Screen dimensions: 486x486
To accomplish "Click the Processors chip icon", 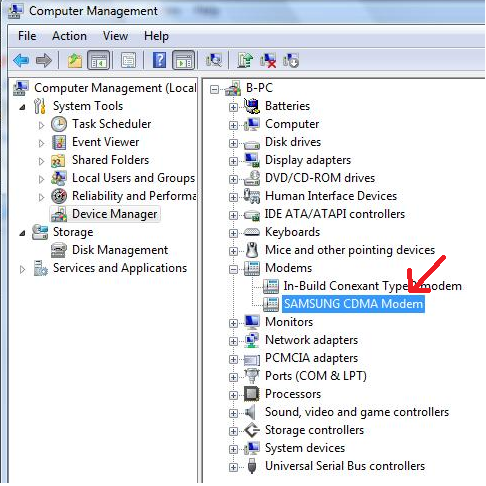I will pyautogui.click(x=252, y=394).
